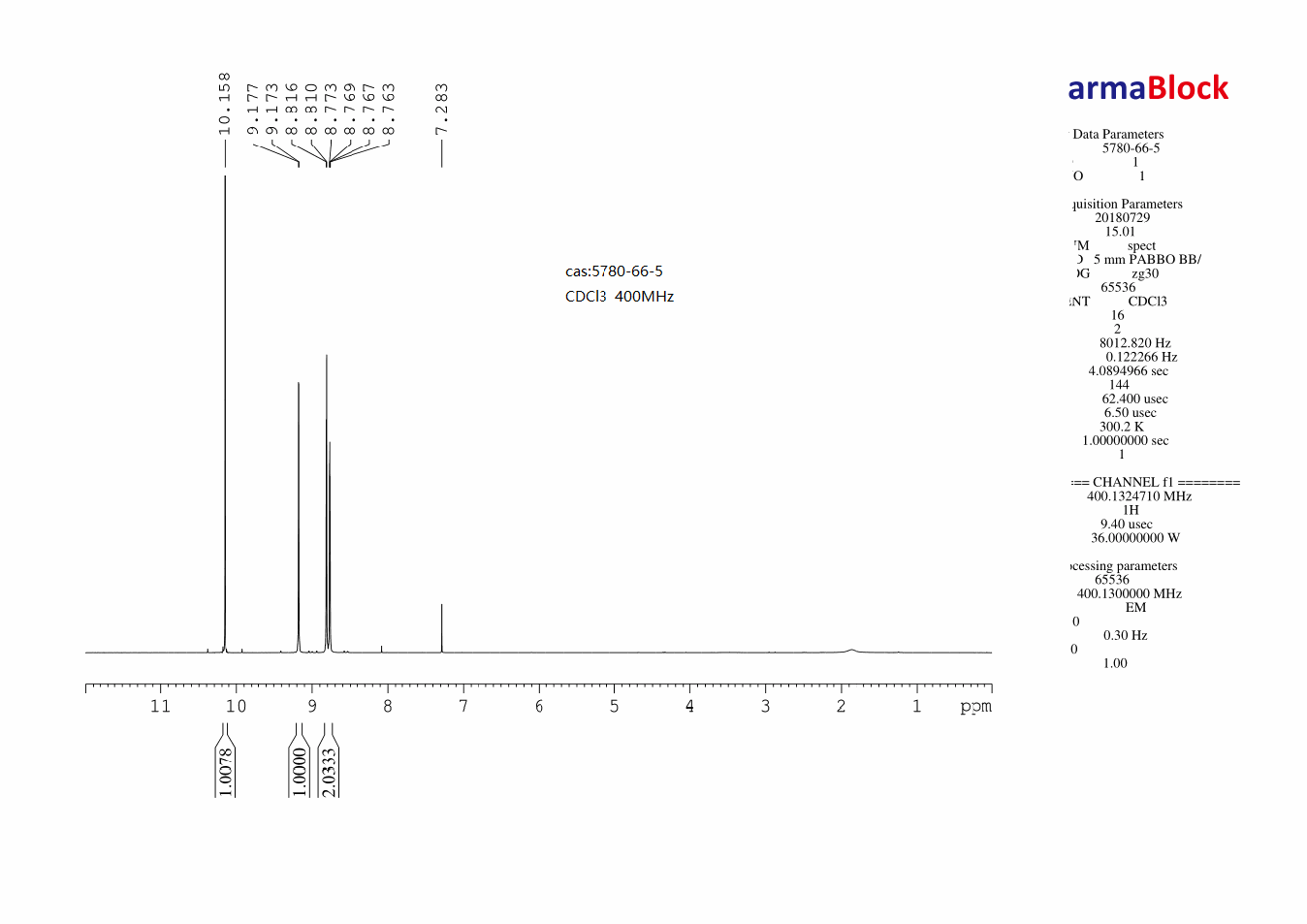Click the spectrum peak near 9.17 ppm

coord(299,517)
